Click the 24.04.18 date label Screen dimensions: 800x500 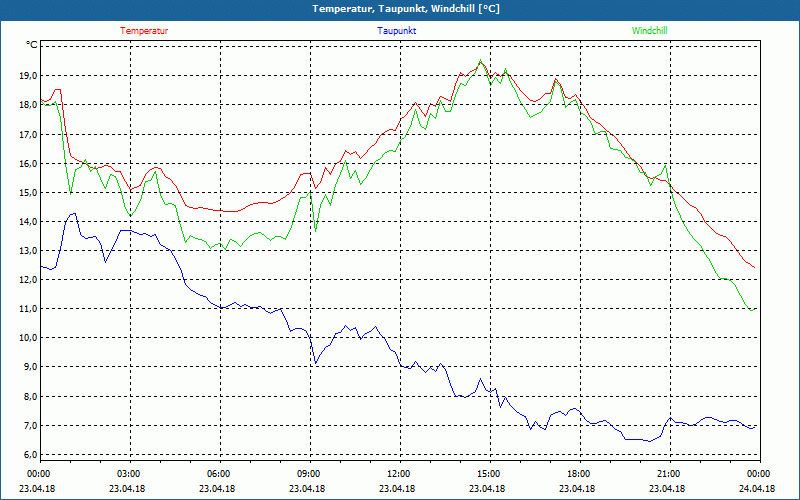[757, 488]
